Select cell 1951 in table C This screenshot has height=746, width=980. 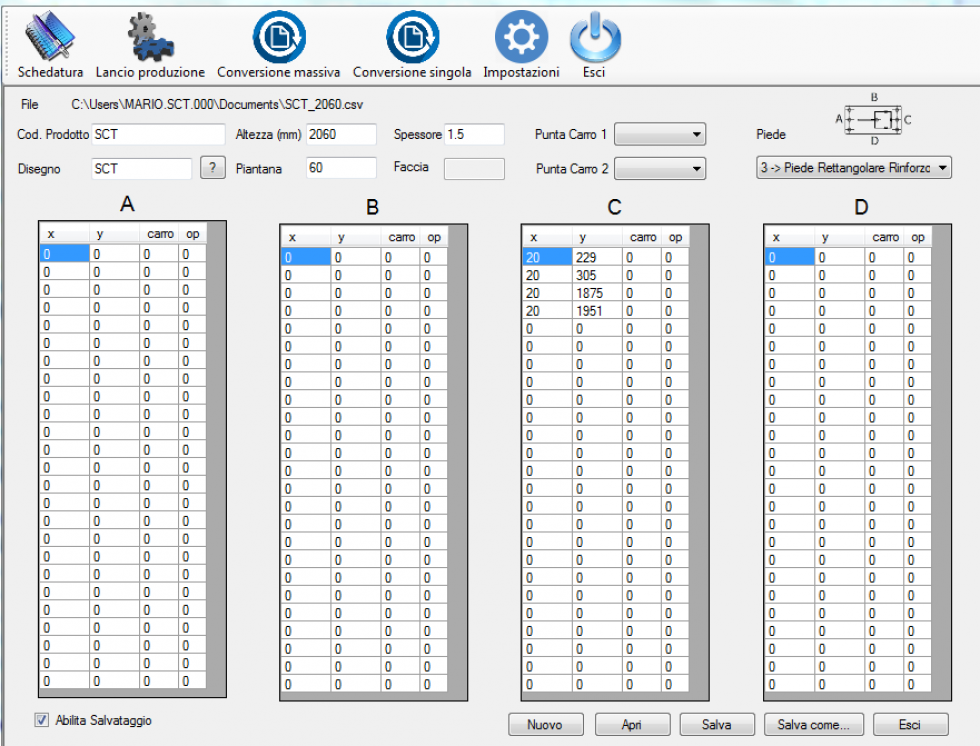click(597, 311)
